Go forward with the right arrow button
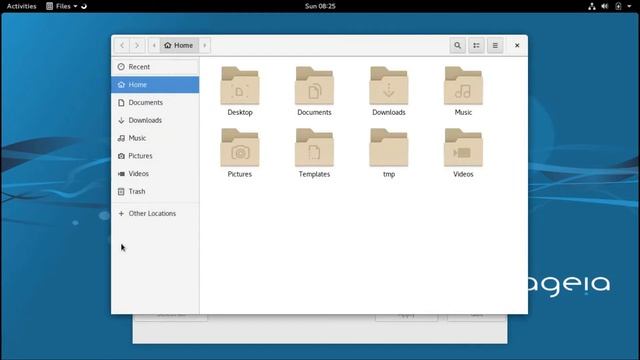This screenshot has height=360, width=640. (137, 45)
